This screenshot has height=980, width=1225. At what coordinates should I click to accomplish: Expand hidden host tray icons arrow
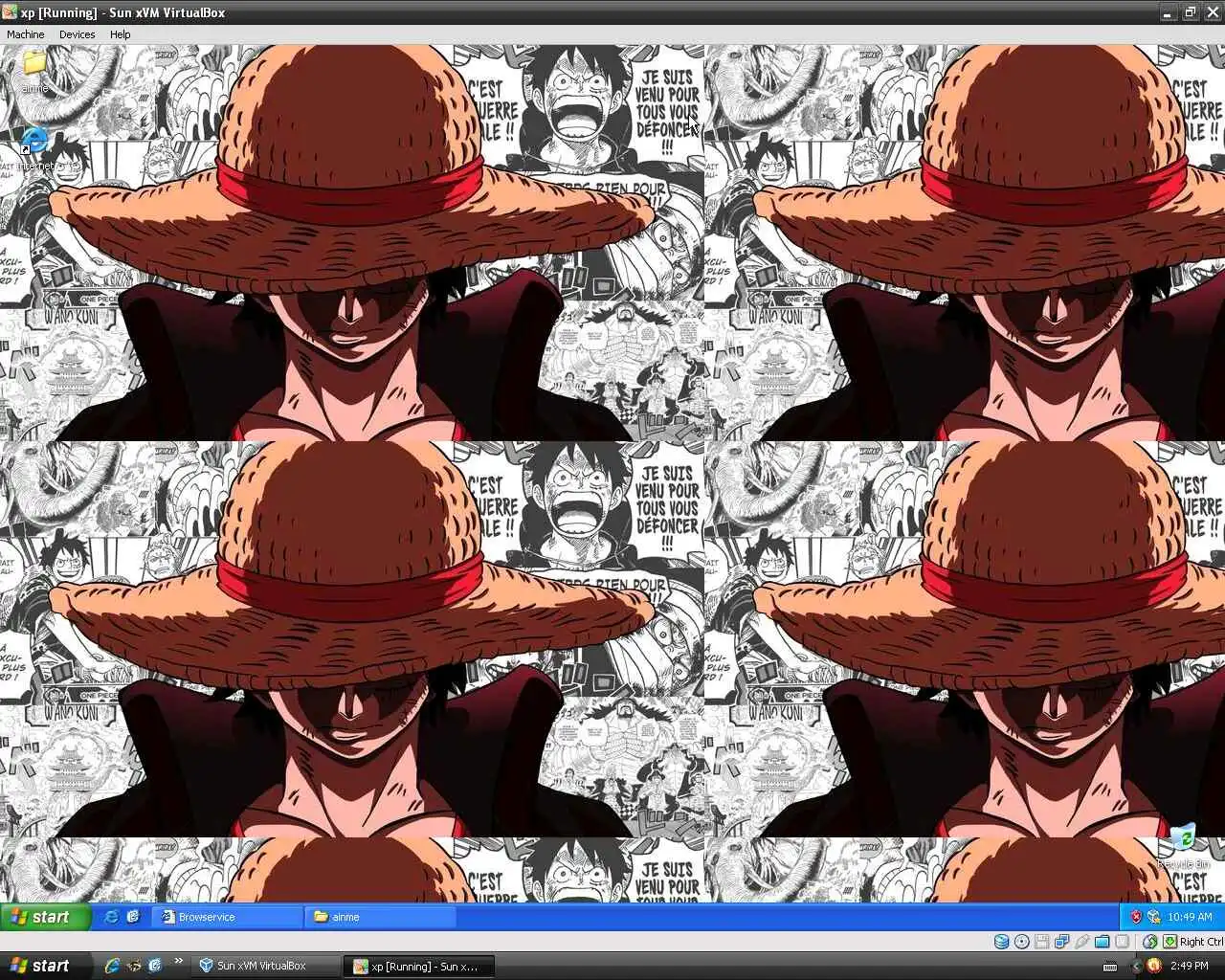[1137, 966]
